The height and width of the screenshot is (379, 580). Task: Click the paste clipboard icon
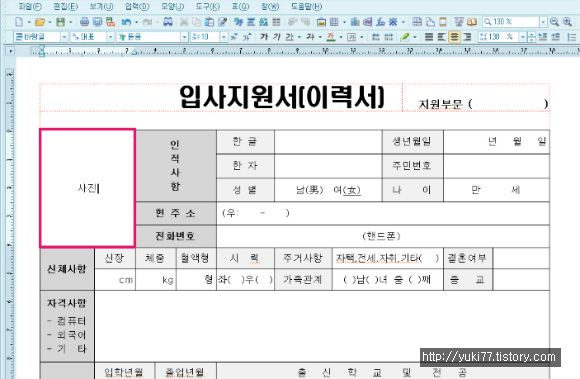coord(209,22)
